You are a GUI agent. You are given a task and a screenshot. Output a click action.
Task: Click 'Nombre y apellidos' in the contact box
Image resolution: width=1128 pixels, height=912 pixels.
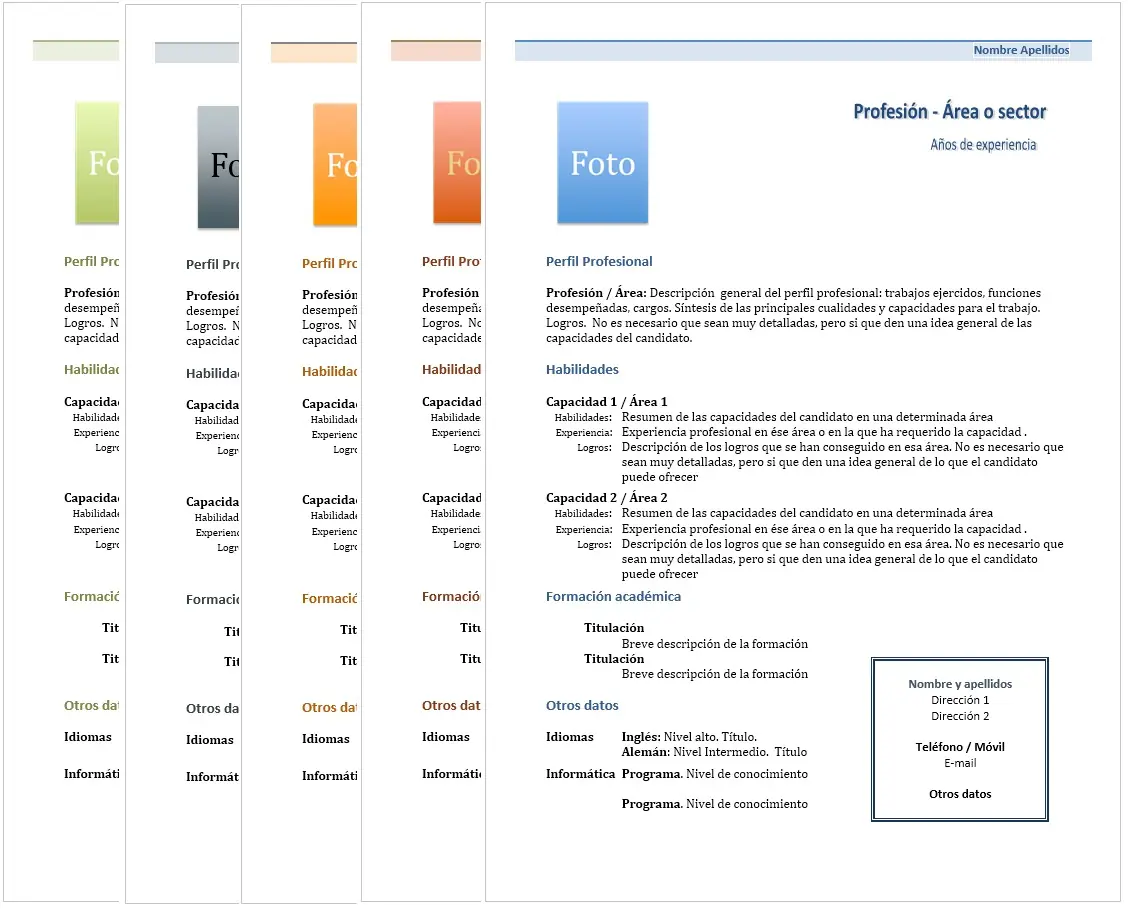pos(960,684)
